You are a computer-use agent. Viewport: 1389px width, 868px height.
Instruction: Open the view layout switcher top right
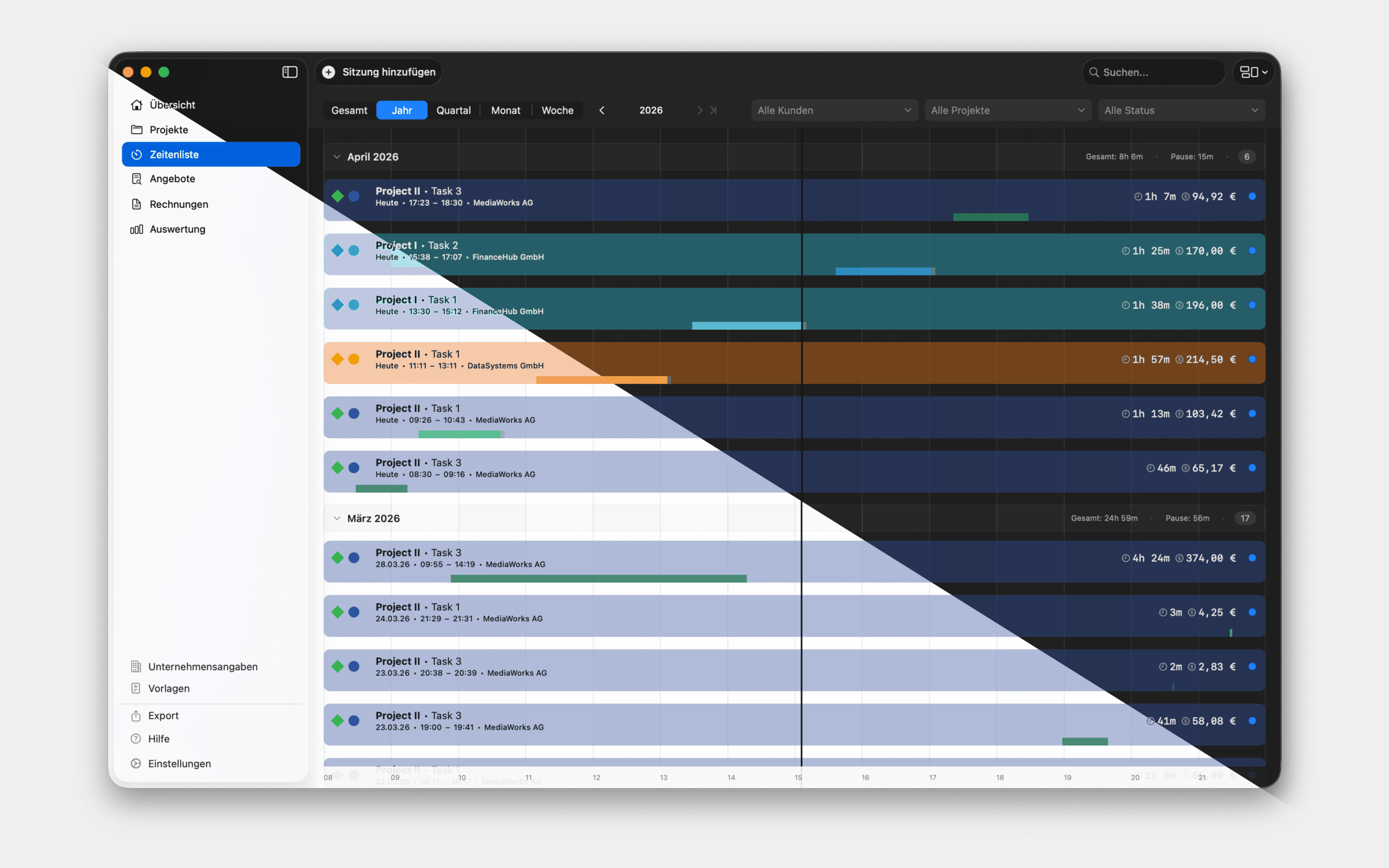(1253, 72)
